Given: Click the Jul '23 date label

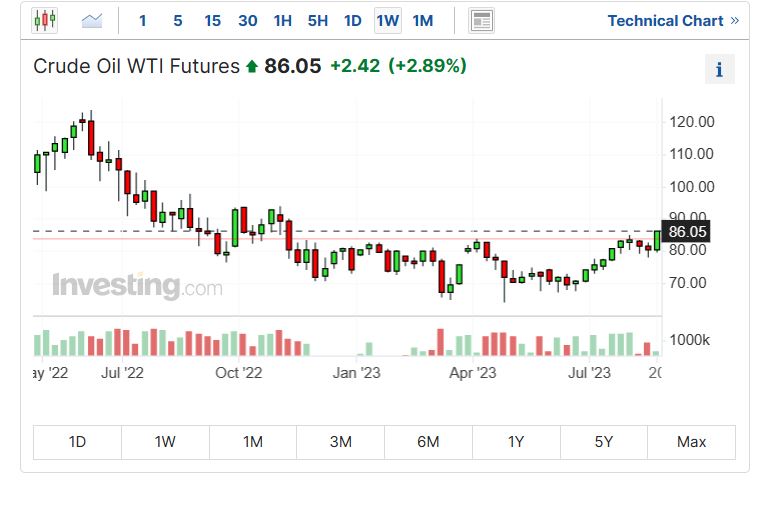Looking at the screenshot, I should tap(590, 373).
